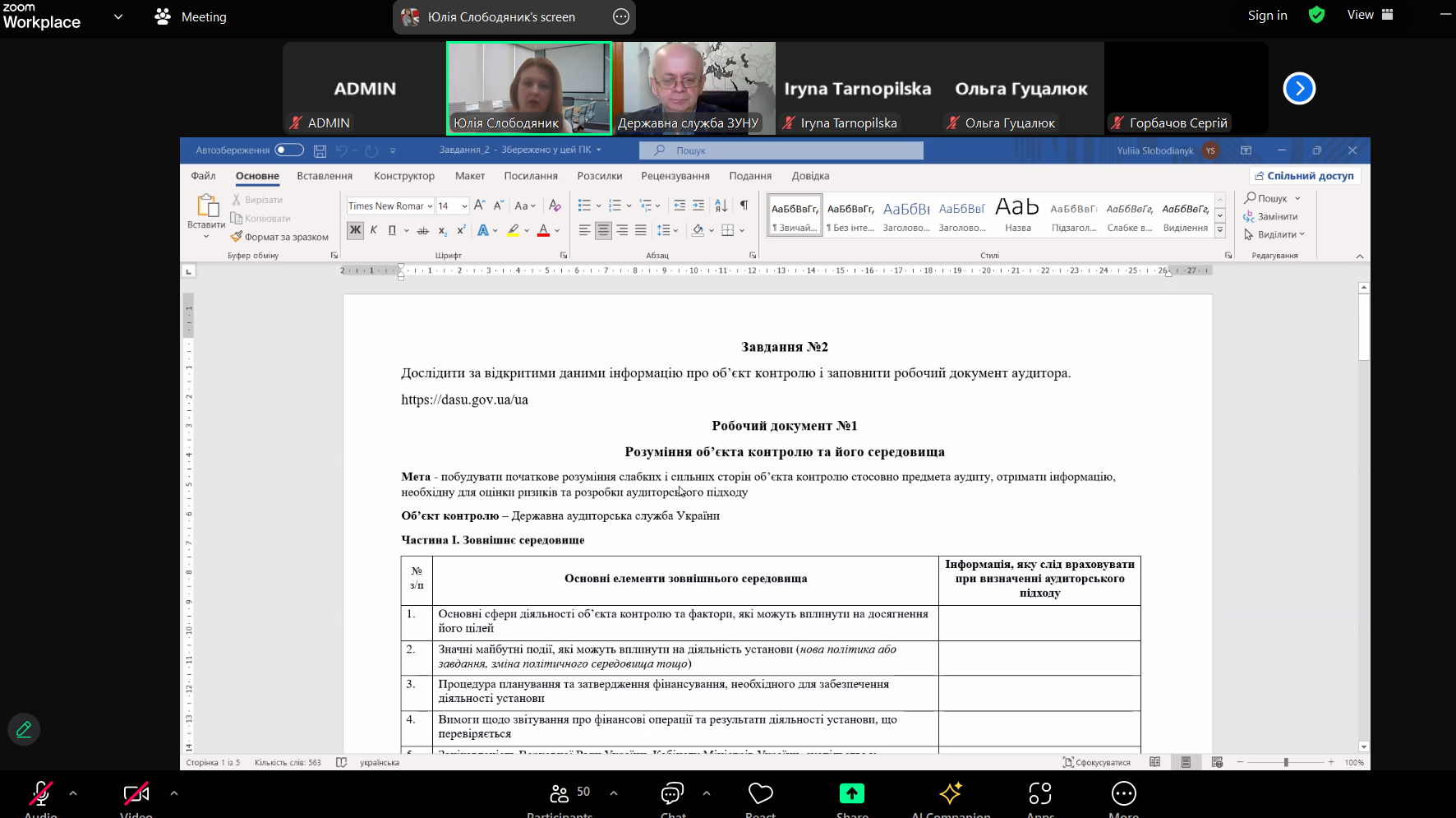Image resolution: width=1456 pixels, height=818 pixels.
Task: Expand audio options arrow next to Audio
Action: [73, 793]
